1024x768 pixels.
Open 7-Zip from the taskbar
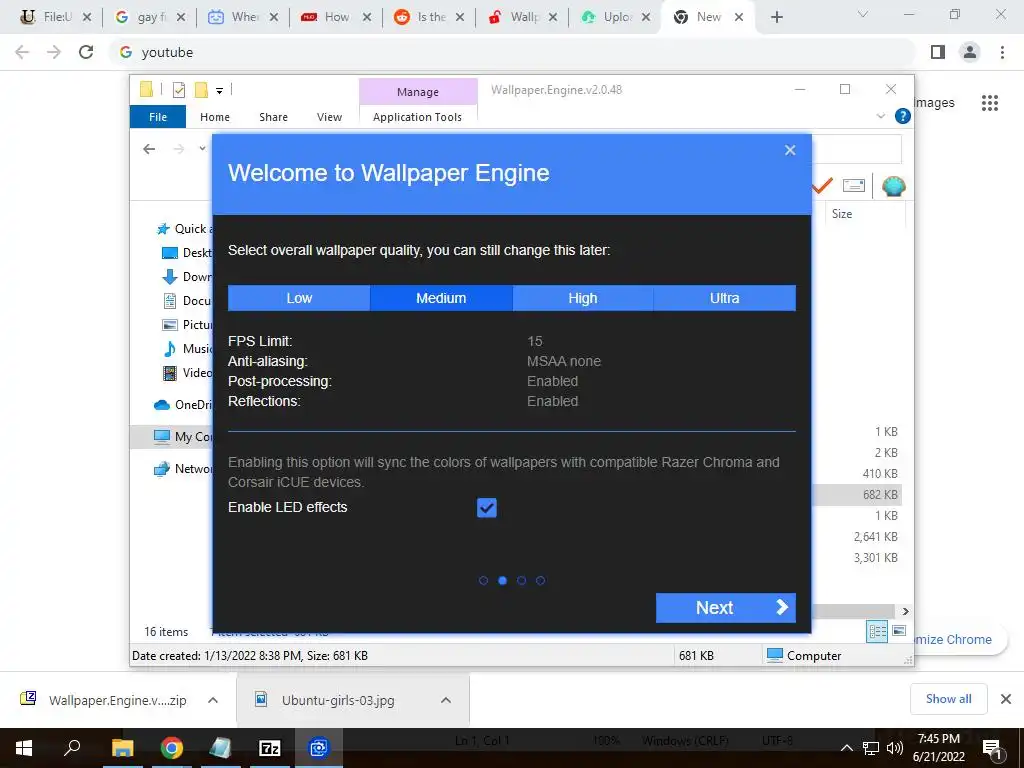click(270, 748)
